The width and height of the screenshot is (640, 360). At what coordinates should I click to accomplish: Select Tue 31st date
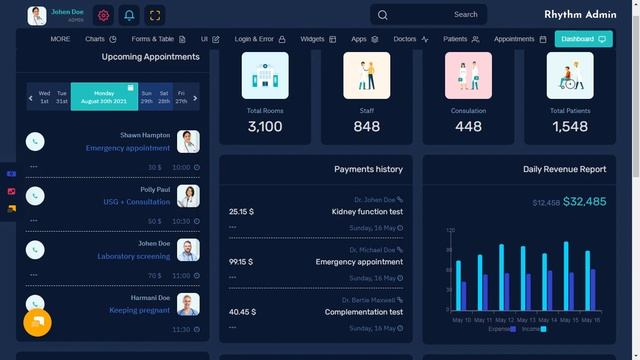pyautogui.click(x=62, y=97)
